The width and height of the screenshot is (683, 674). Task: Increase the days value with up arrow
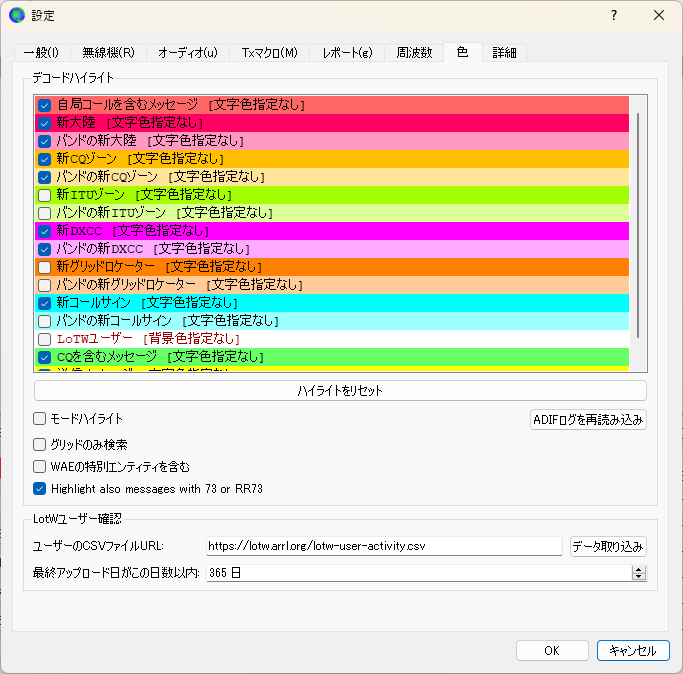[x=639, y=569]
